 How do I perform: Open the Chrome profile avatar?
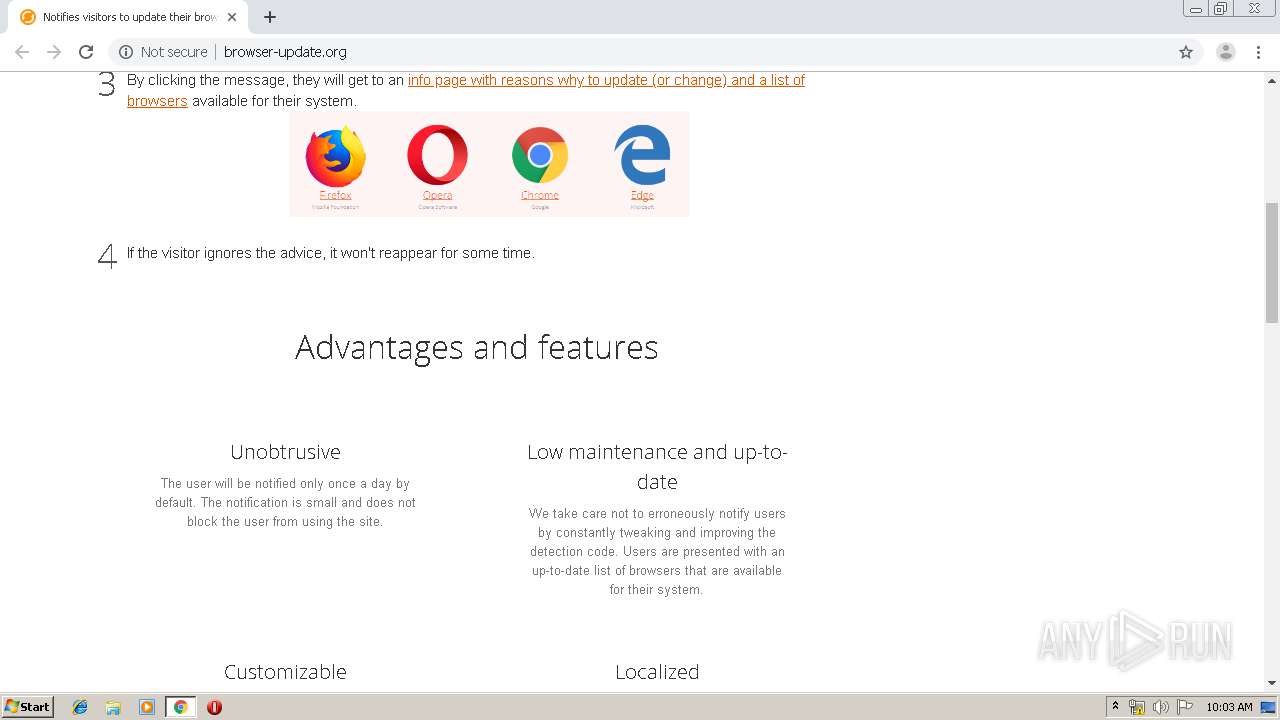click(x=1225, y=52)
